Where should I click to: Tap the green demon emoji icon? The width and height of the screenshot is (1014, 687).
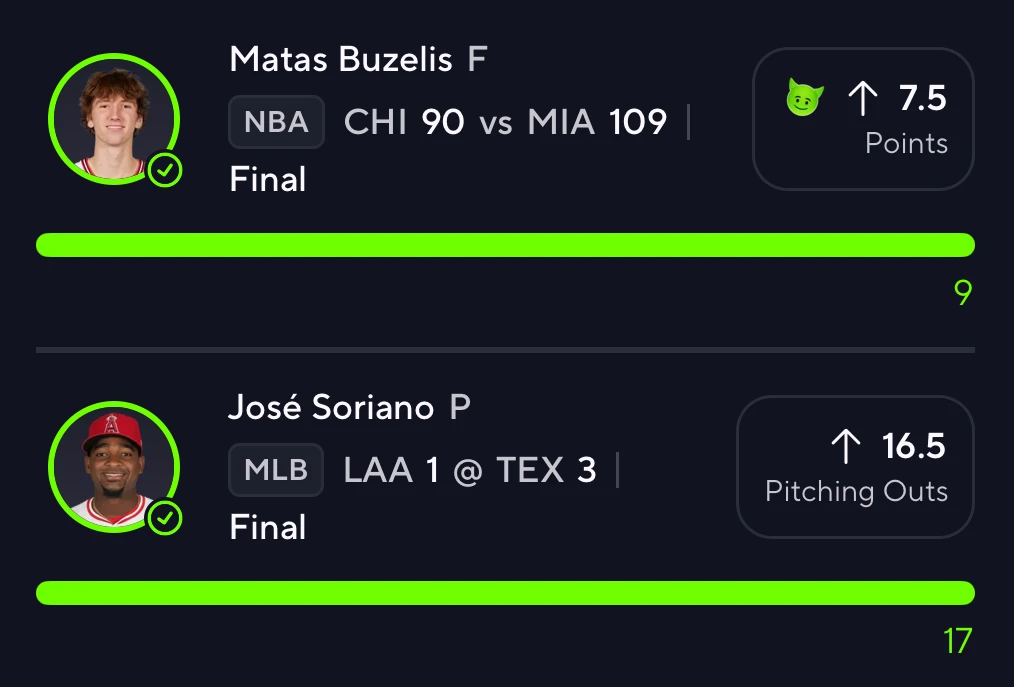click(804, 98)
